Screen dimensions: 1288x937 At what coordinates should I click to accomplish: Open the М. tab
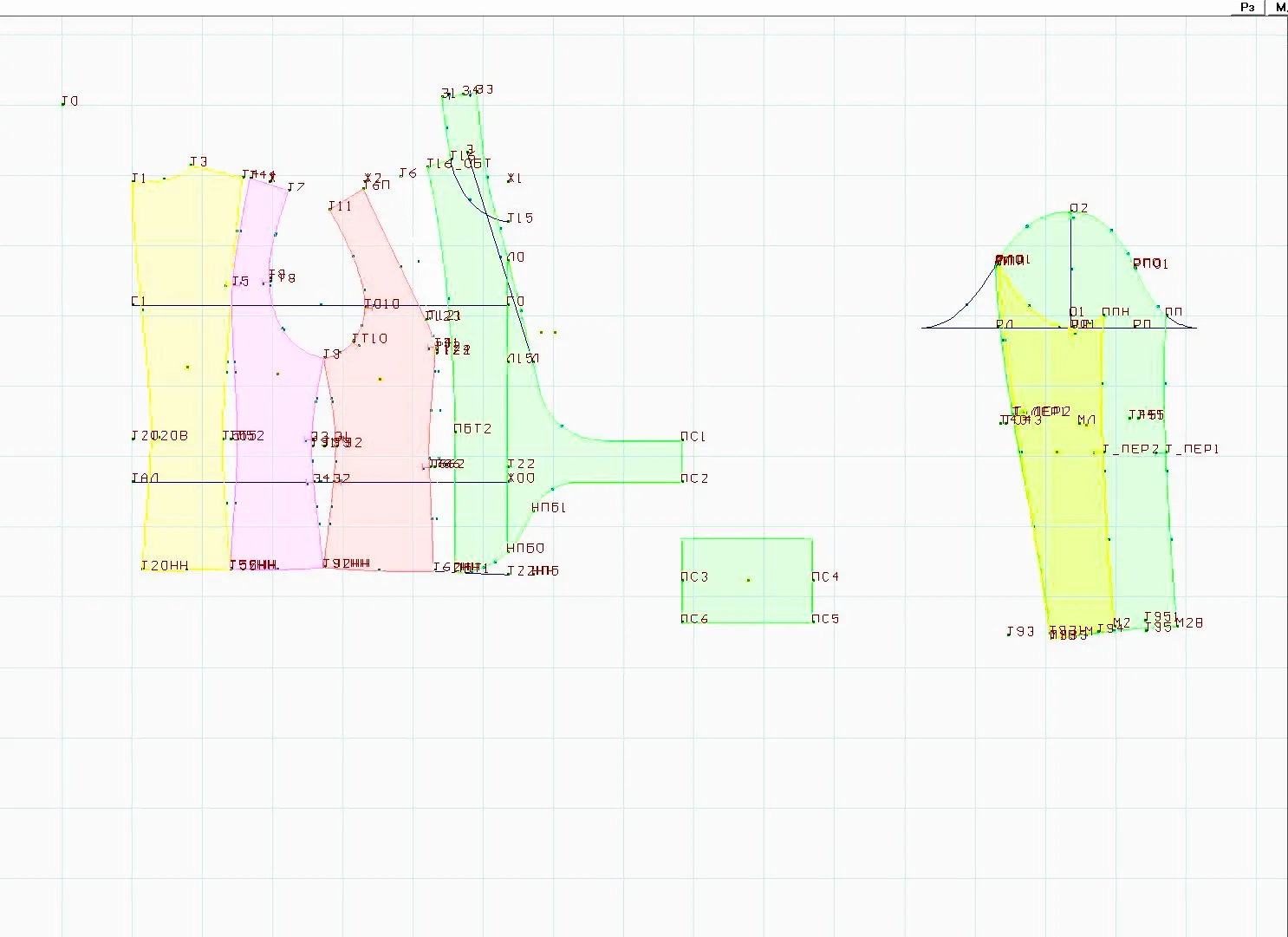pyautogui.click(x=1278, y=7)
